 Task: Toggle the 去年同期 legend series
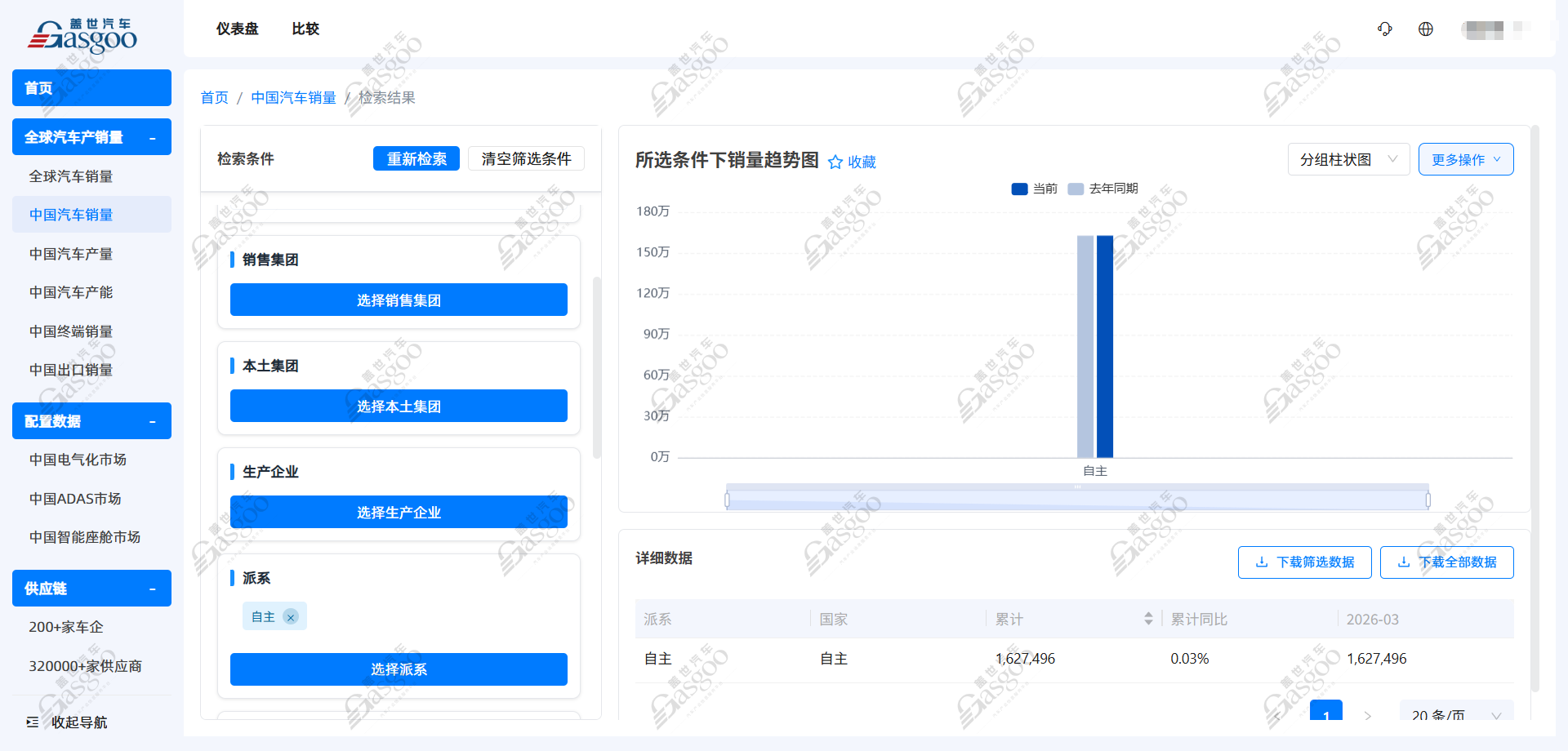click(1102, 189)
